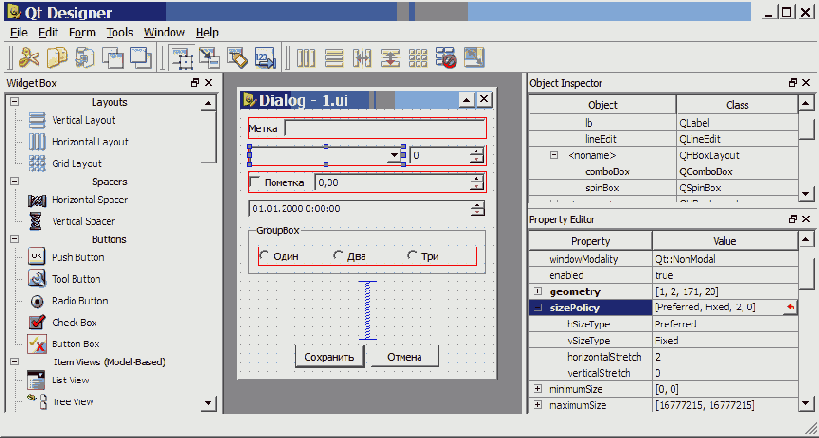Image resolution: width=819 pixels, height=438 pixels.
Task: Click the Break Layout toolbar icon
Action: tap(445, 58)
